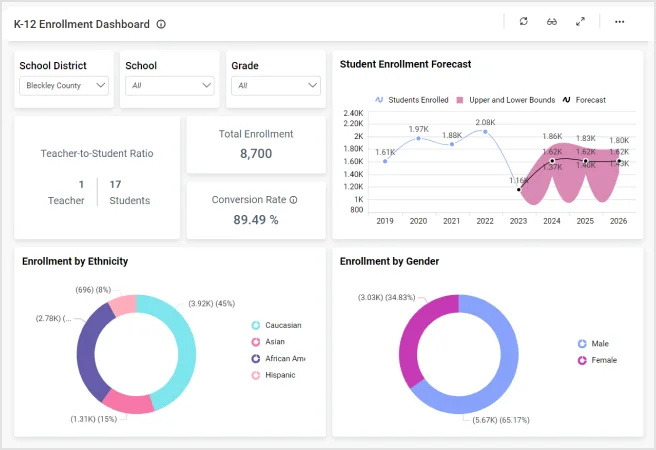Screen dimensions: 656x450
Task: Click the Conversion Rate info icon
Action: click(293, 200)
